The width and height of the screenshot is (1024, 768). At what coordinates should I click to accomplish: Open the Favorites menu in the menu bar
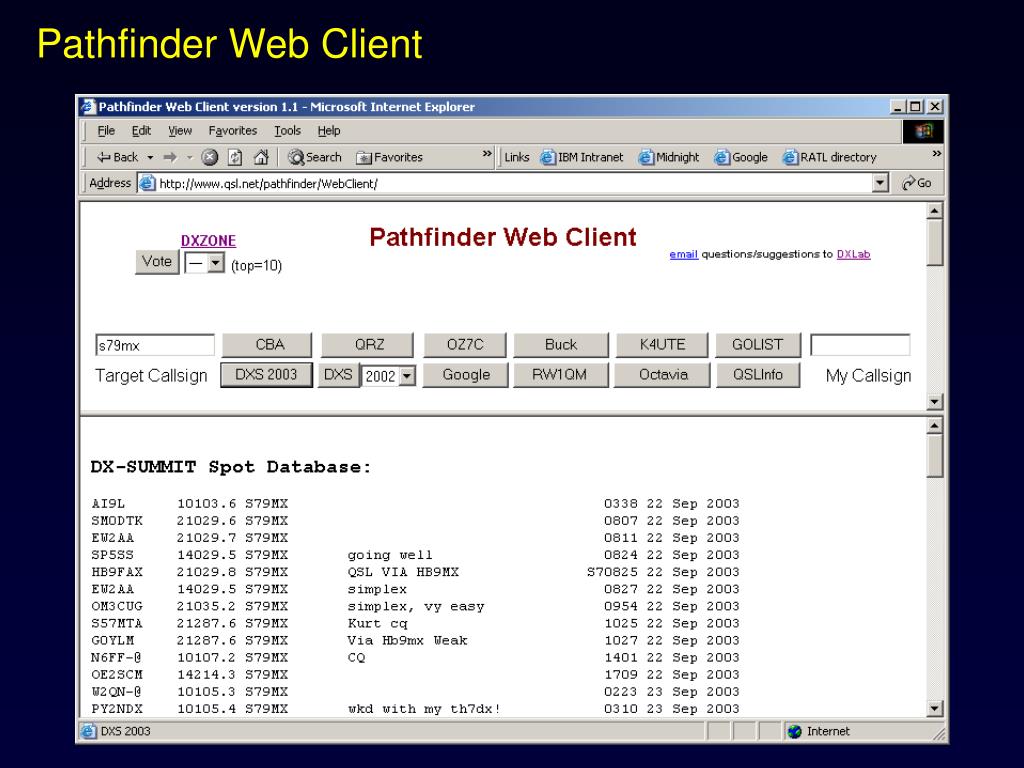[232, 131]
